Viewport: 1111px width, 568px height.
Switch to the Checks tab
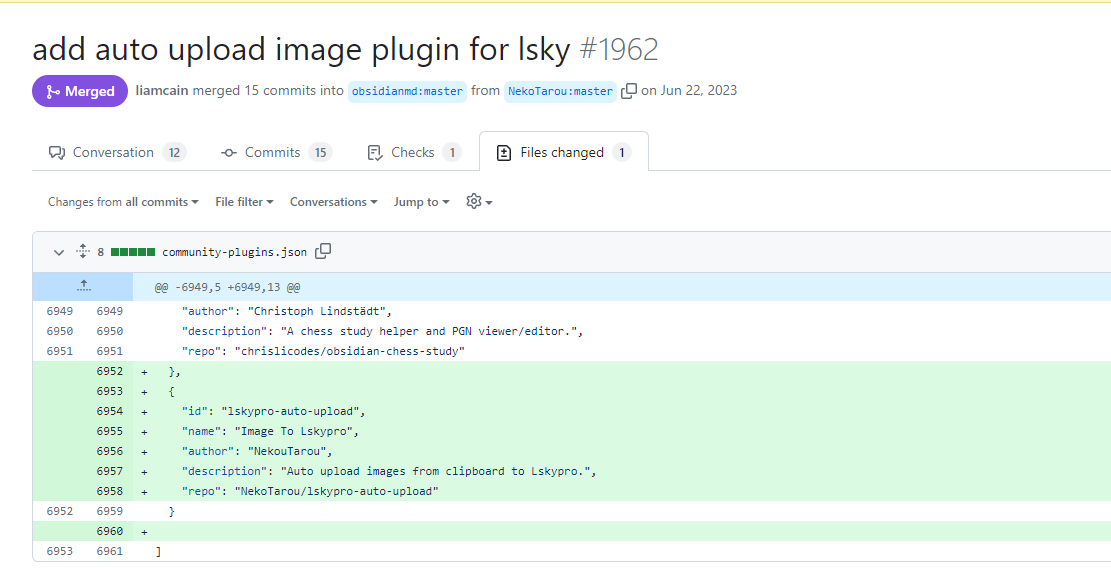click(x=414, y=152)
